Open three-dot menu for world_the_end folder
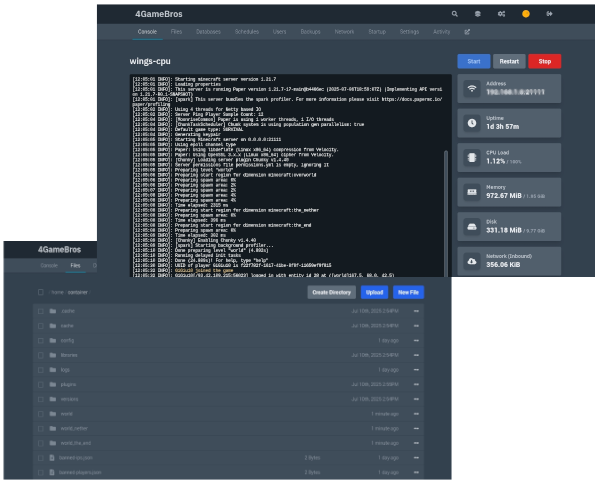This screenshot has width=600, height=480. pos(416,442)
